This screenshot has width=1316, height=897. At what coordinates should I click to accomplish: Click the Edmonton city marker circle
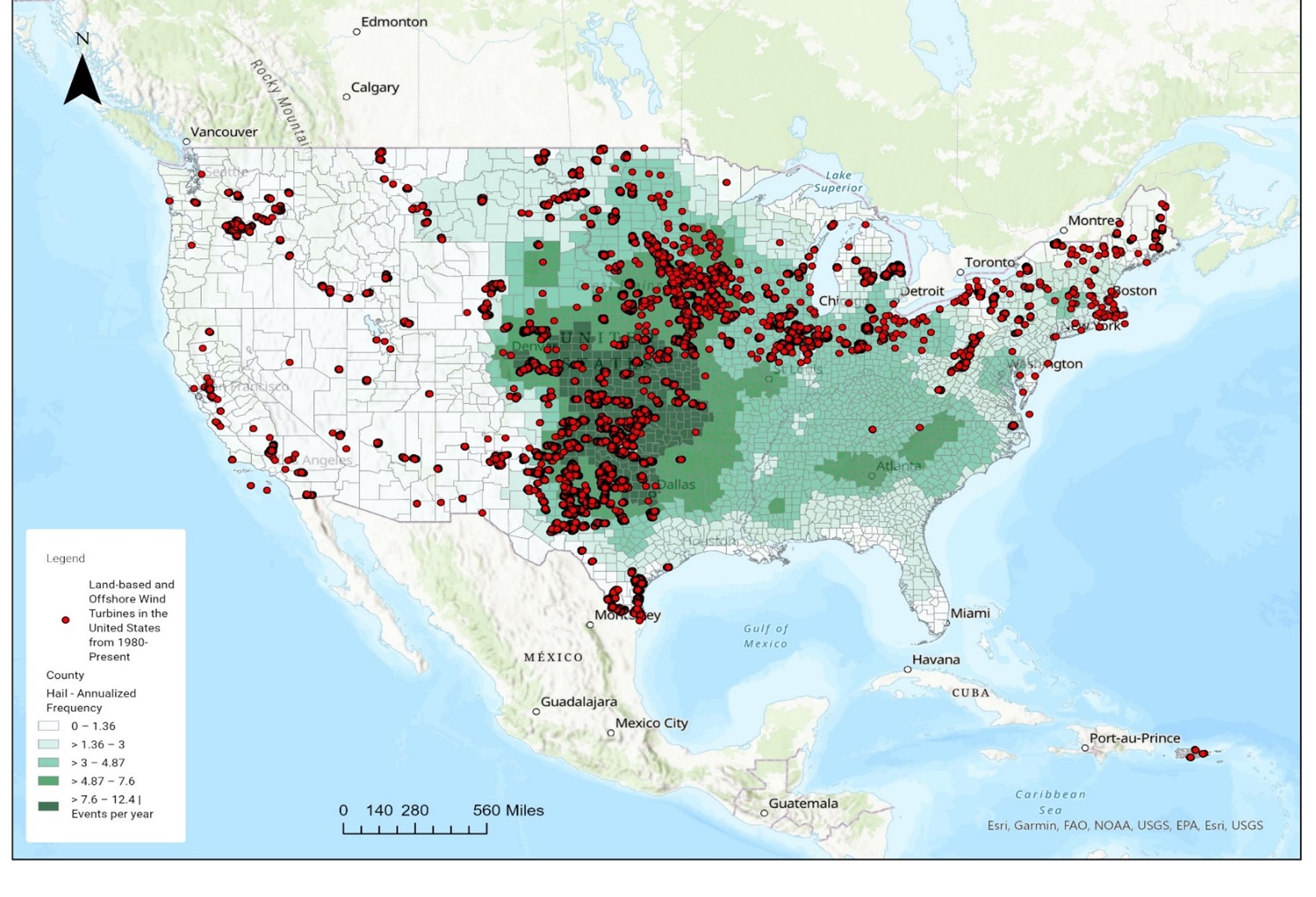[357, 32]
